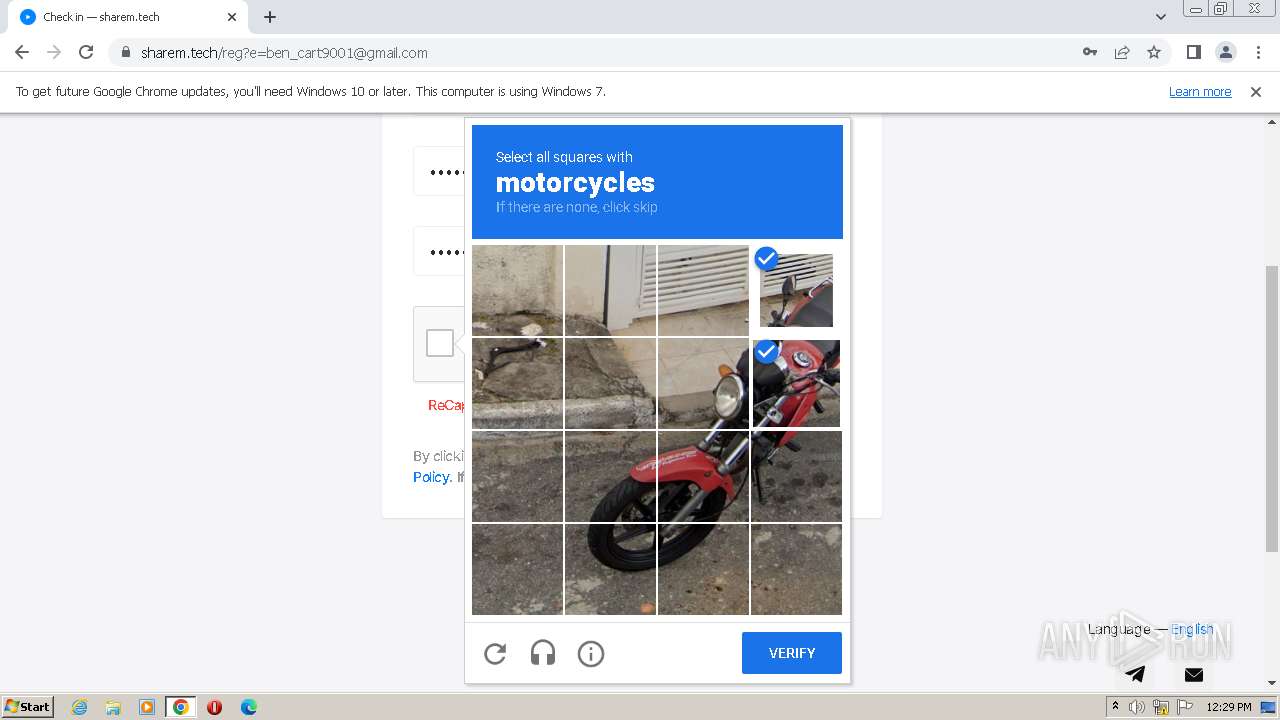
Task: Open saved passwords key icon
Action: [x=1090, y=52]
